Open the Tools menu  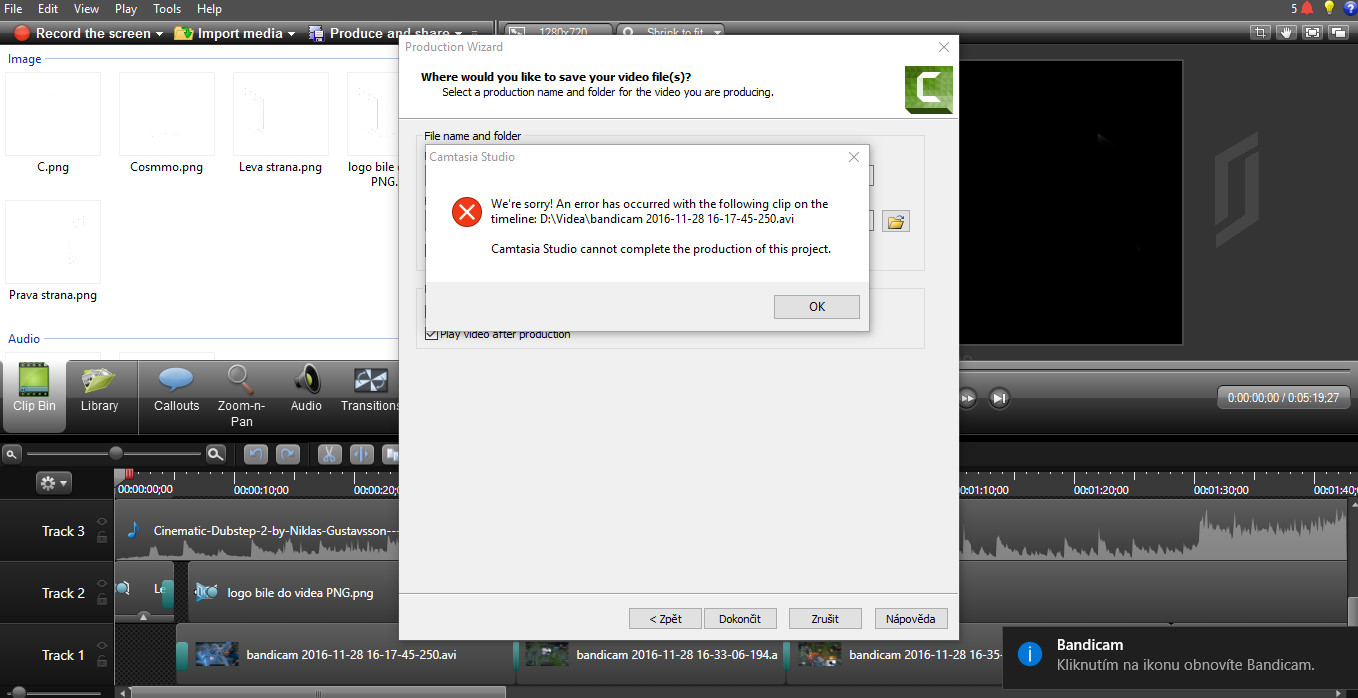167,8
